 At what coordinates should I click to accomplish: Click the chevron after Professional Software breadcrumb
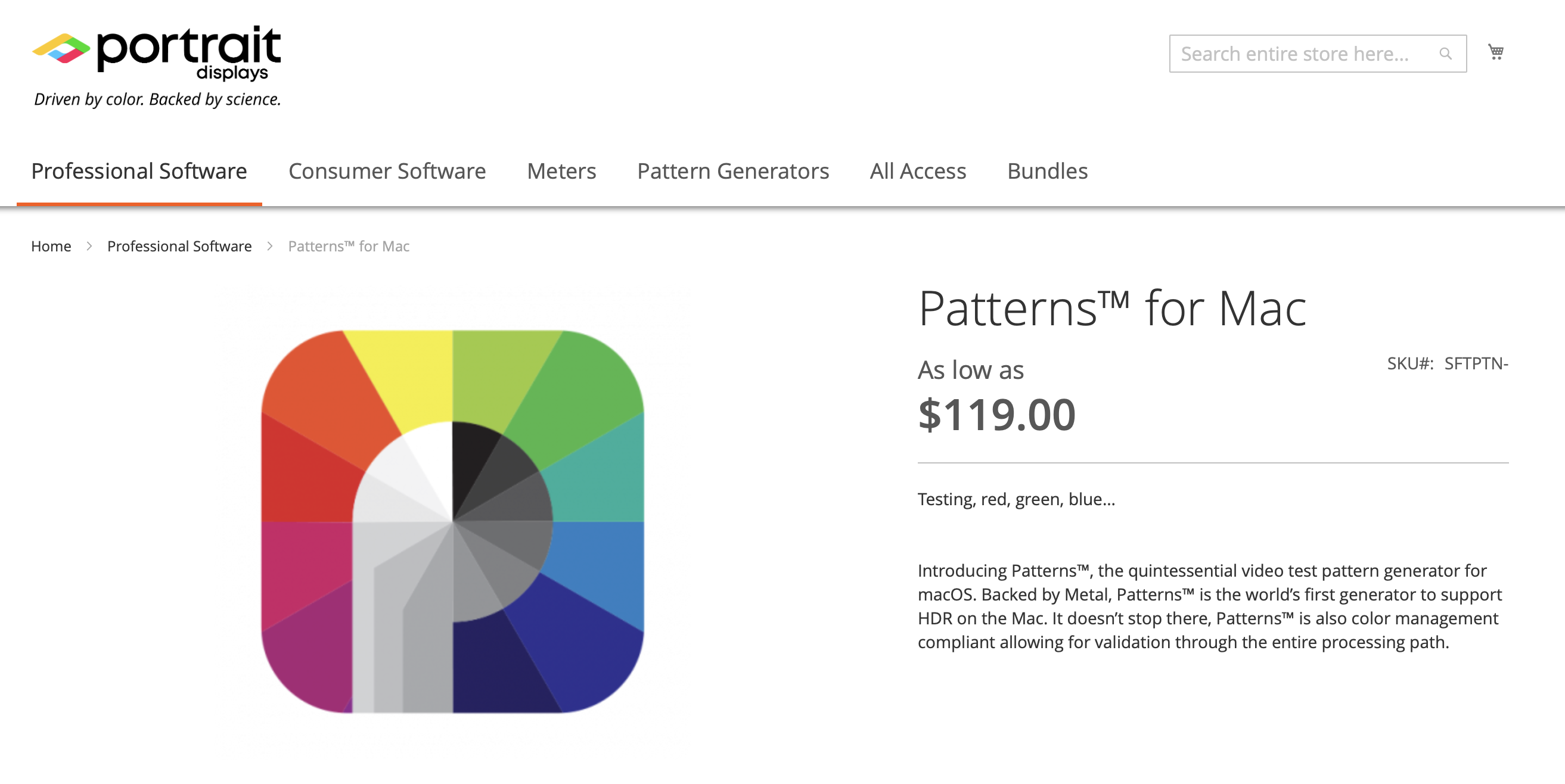(270, 246)
